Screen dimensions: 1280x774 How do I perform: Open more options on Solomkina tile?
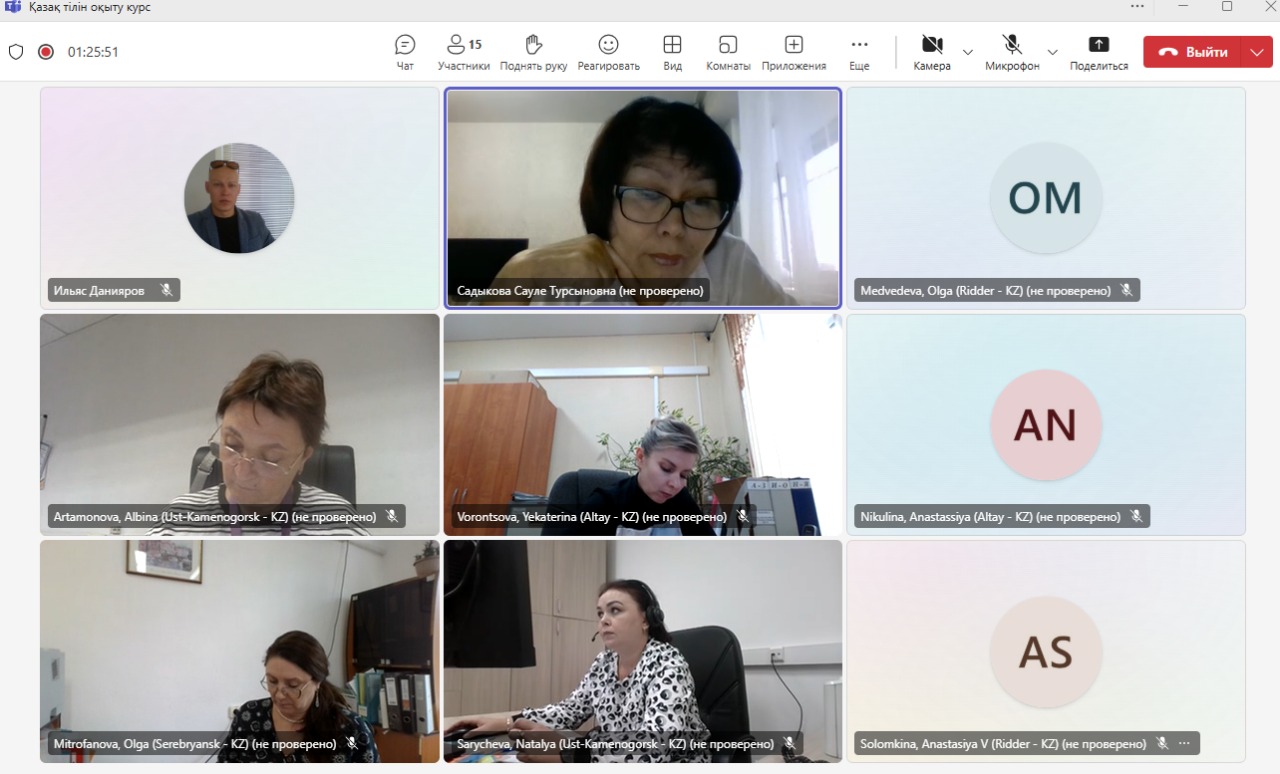pyautogui.click(x=1184, y=743)
